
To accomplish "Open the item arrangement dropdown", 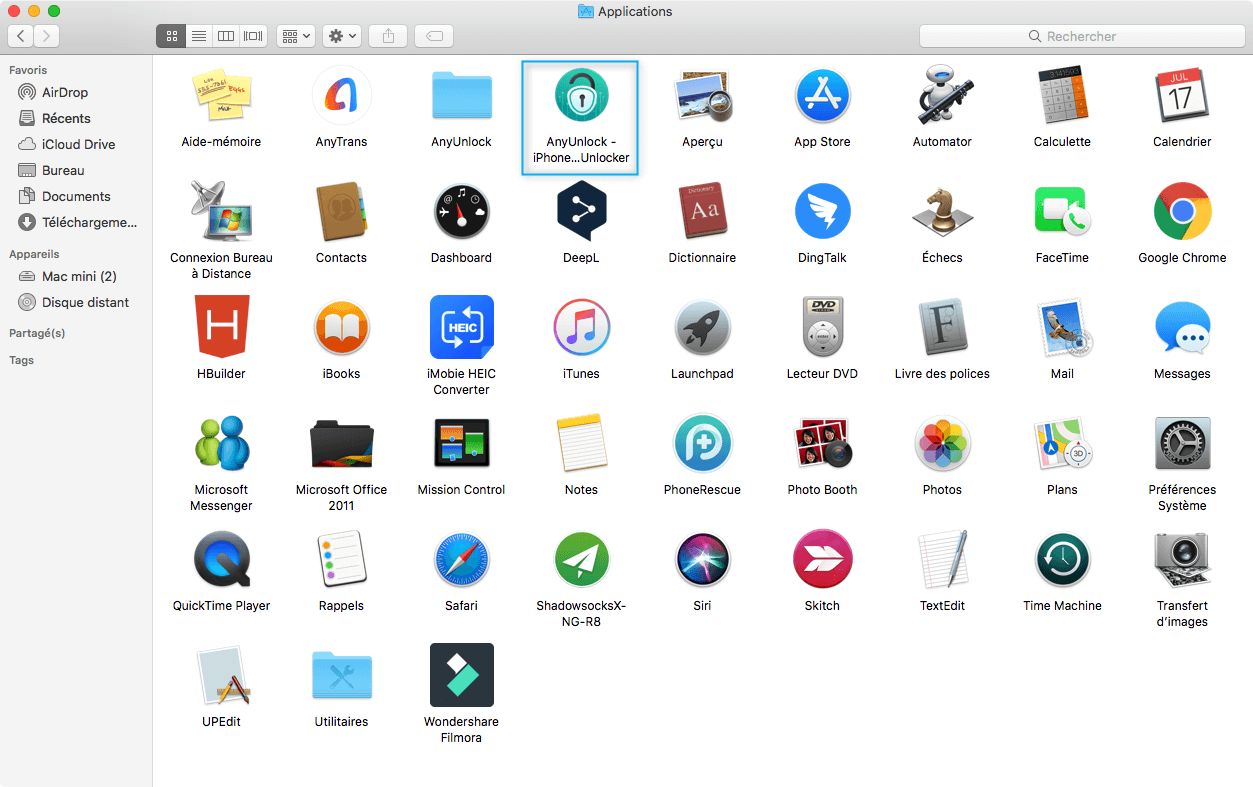I will (297, 36).
